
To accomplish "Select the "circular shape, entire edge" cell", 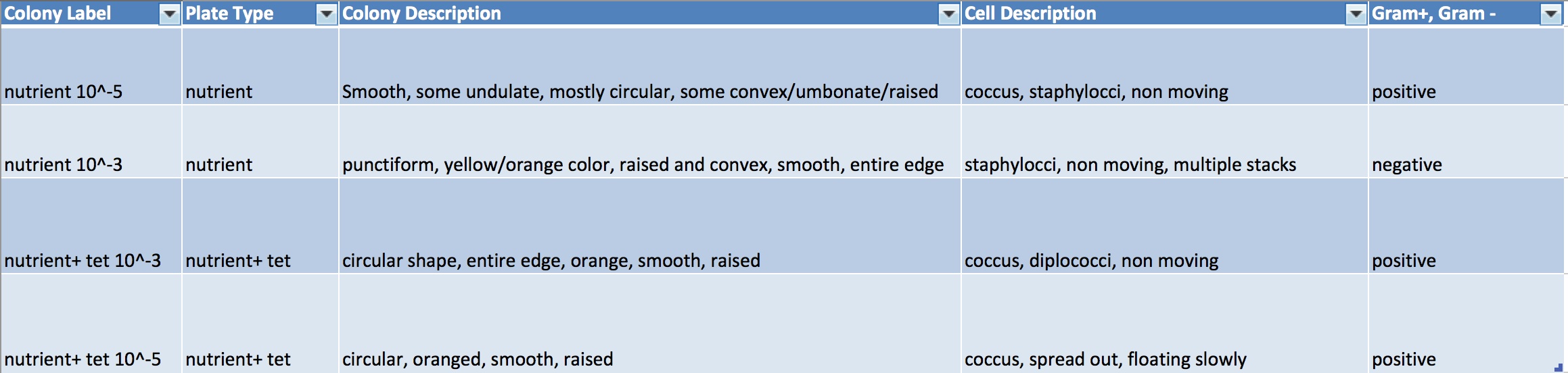I will (551, 260).
